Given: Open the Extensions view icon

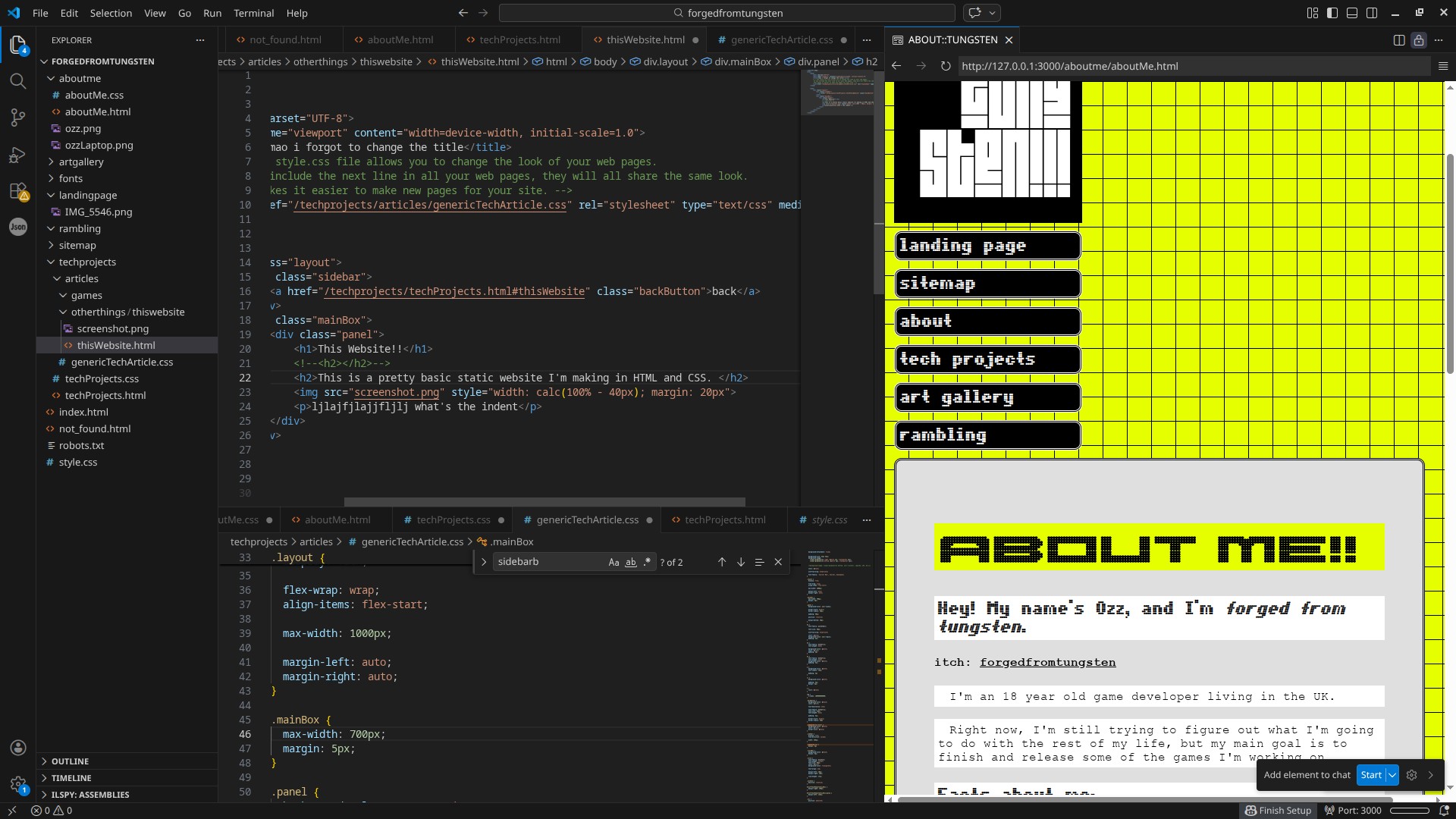Looking at the screenshot, I should [x=17, y=191].
